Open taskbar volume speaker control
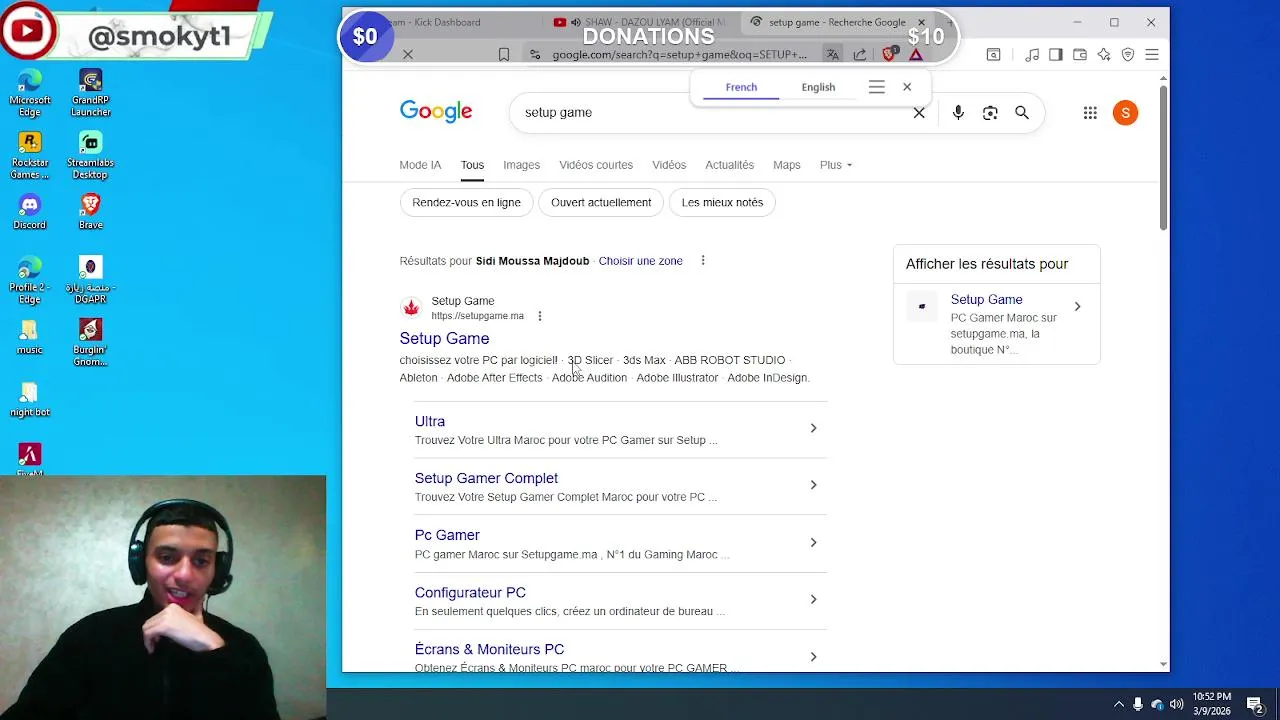The height and width of the screenshot is (720, 1280). tap(1177, 704)
